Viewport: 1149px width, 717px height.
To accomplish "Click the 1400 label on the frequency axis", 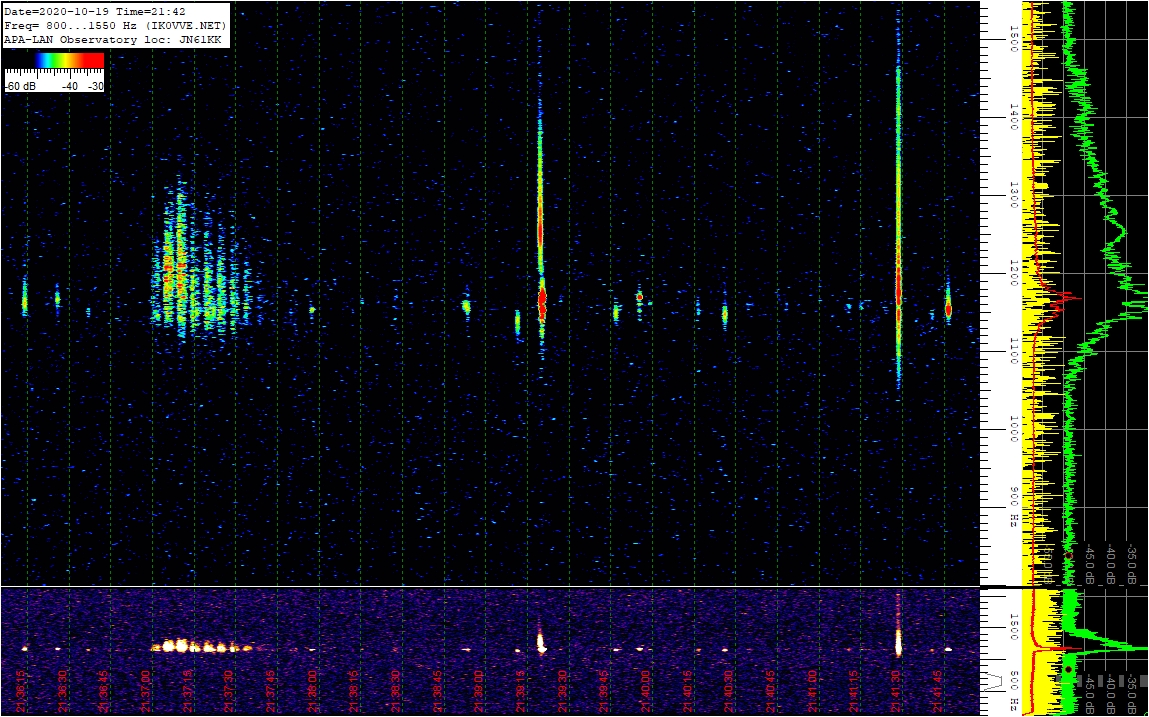I will [1014, 117].
